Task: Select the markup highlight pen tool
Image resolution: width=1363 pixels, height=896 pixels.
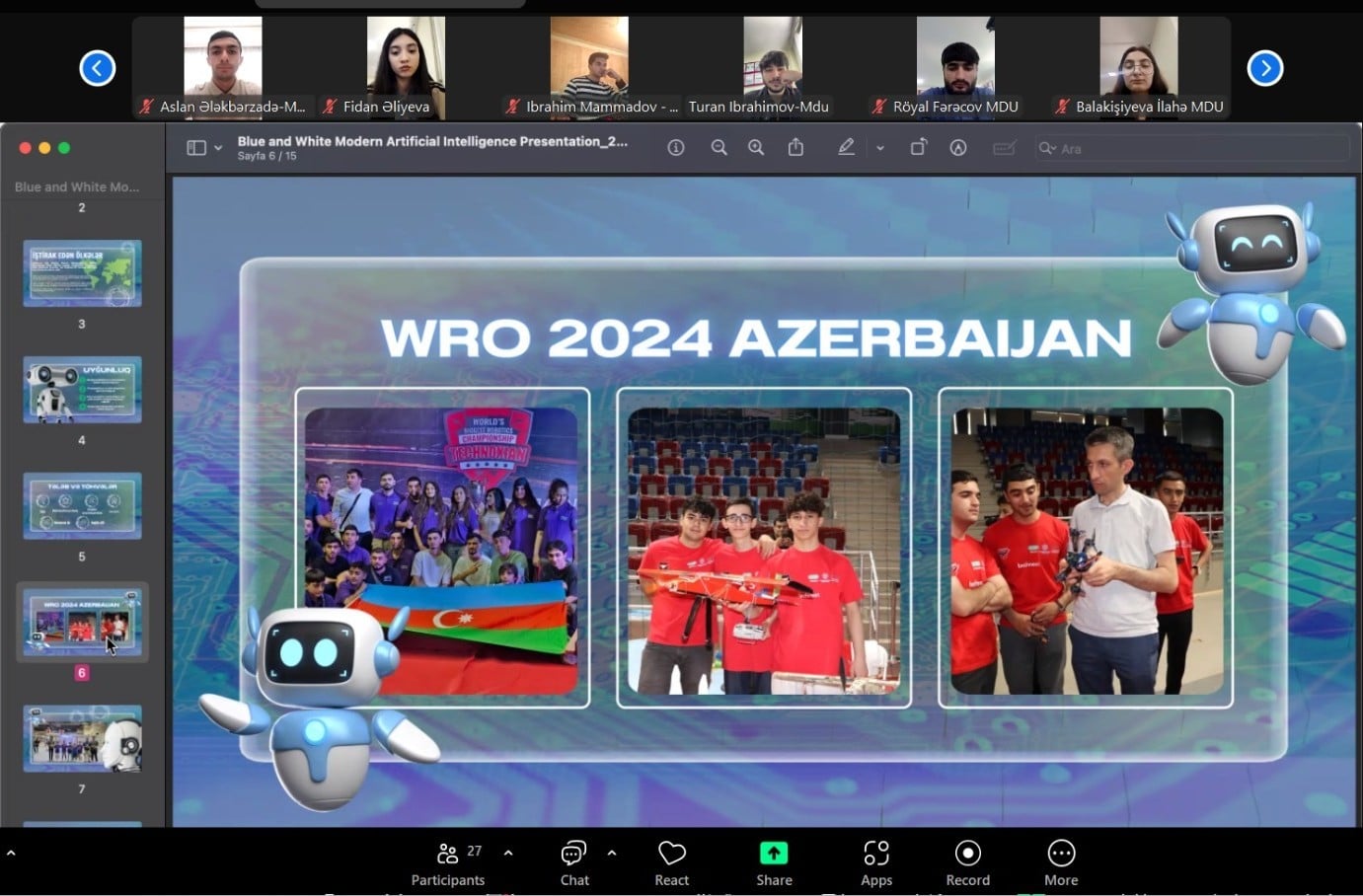Action: point(846,147)
